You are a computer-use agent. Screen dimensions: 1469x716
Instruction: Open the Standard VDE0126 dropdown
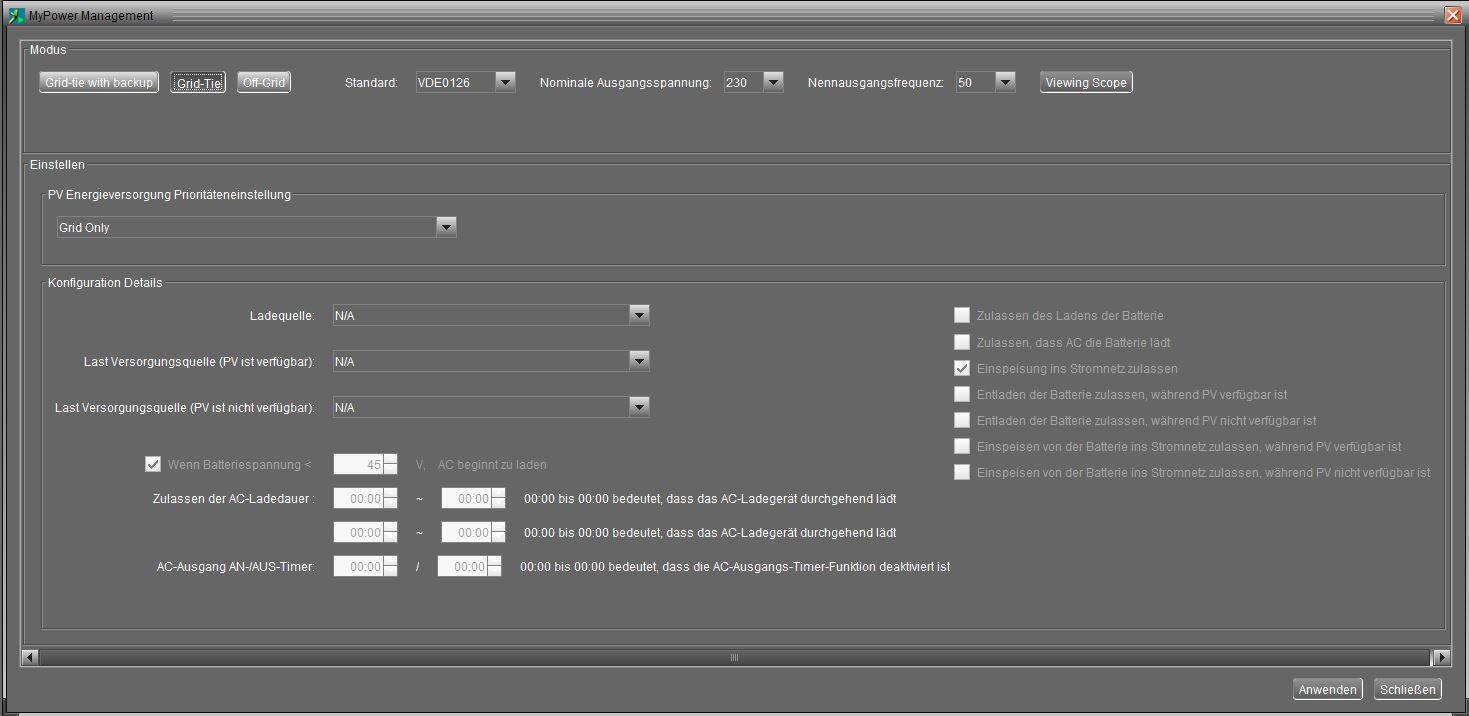[466, 82]
